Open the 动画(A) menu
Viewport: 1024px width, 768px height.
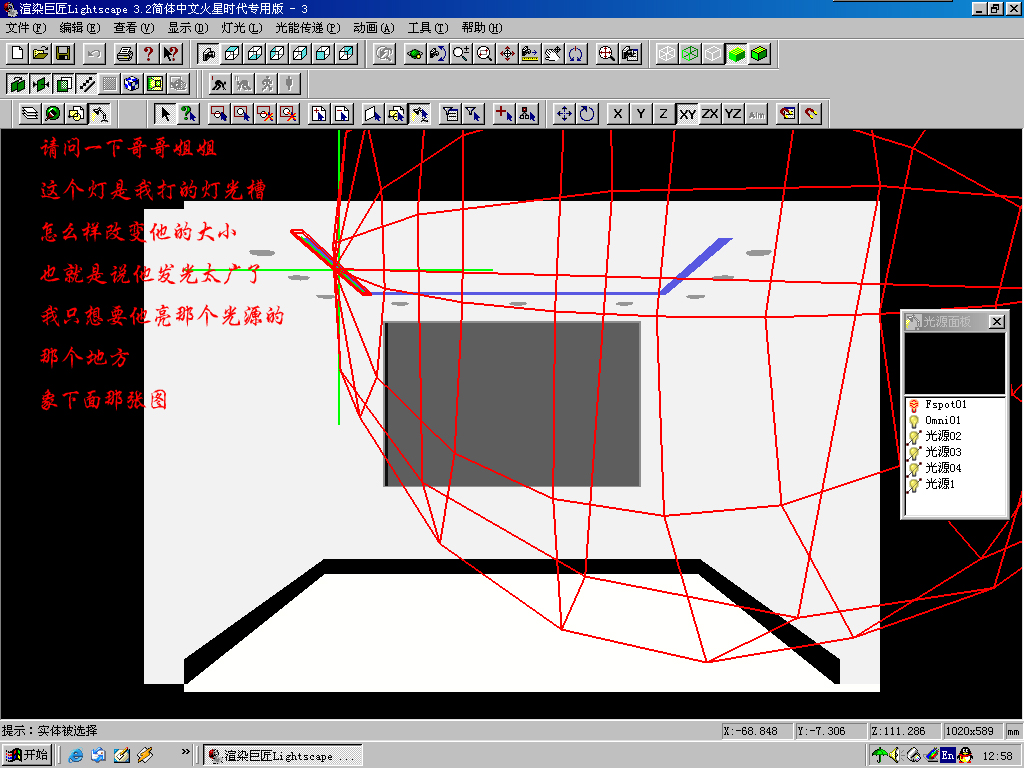pos(374,27)
